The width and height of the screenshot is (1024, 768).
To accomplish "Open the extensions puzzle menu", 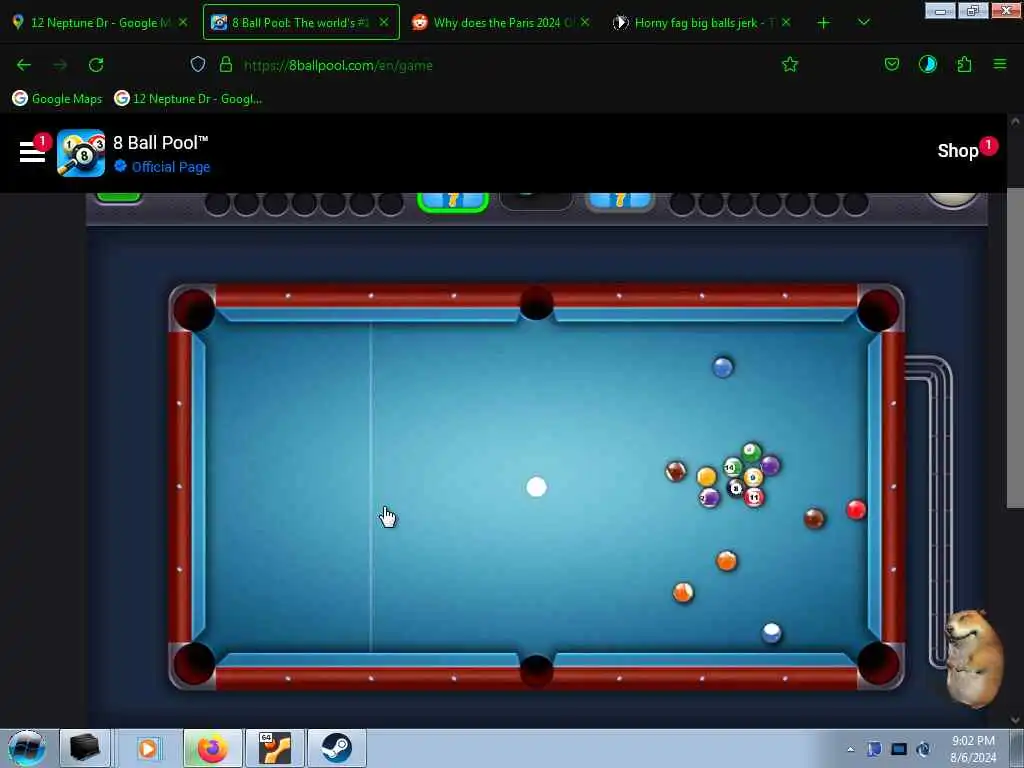I will 964,64.
